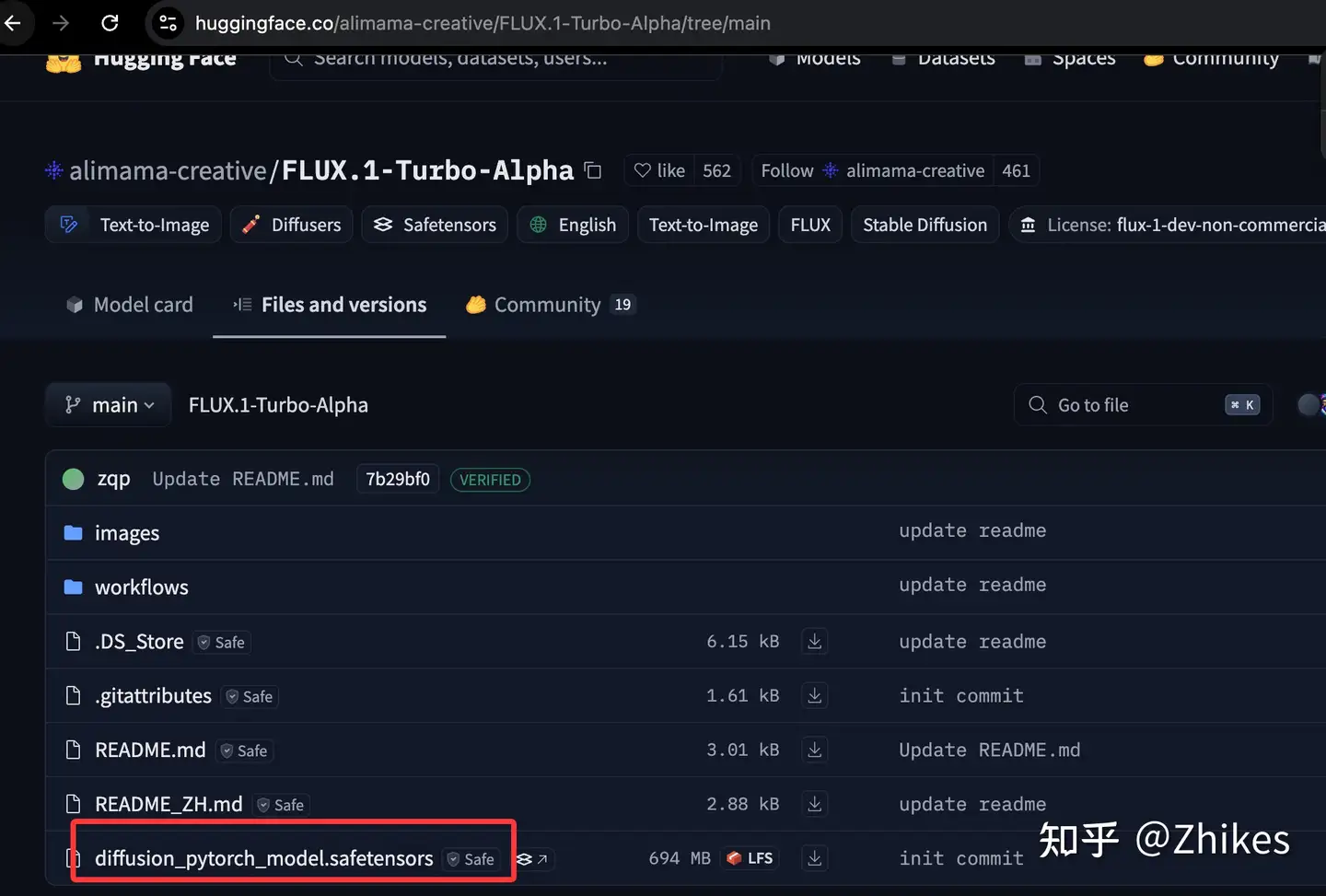
Task: Select the English language tag
Action: point(573,225)
